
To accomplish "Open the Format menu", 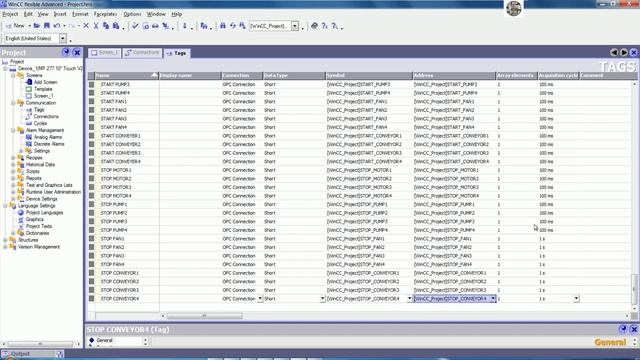I will pyautogui.click(x=80, y=14).
